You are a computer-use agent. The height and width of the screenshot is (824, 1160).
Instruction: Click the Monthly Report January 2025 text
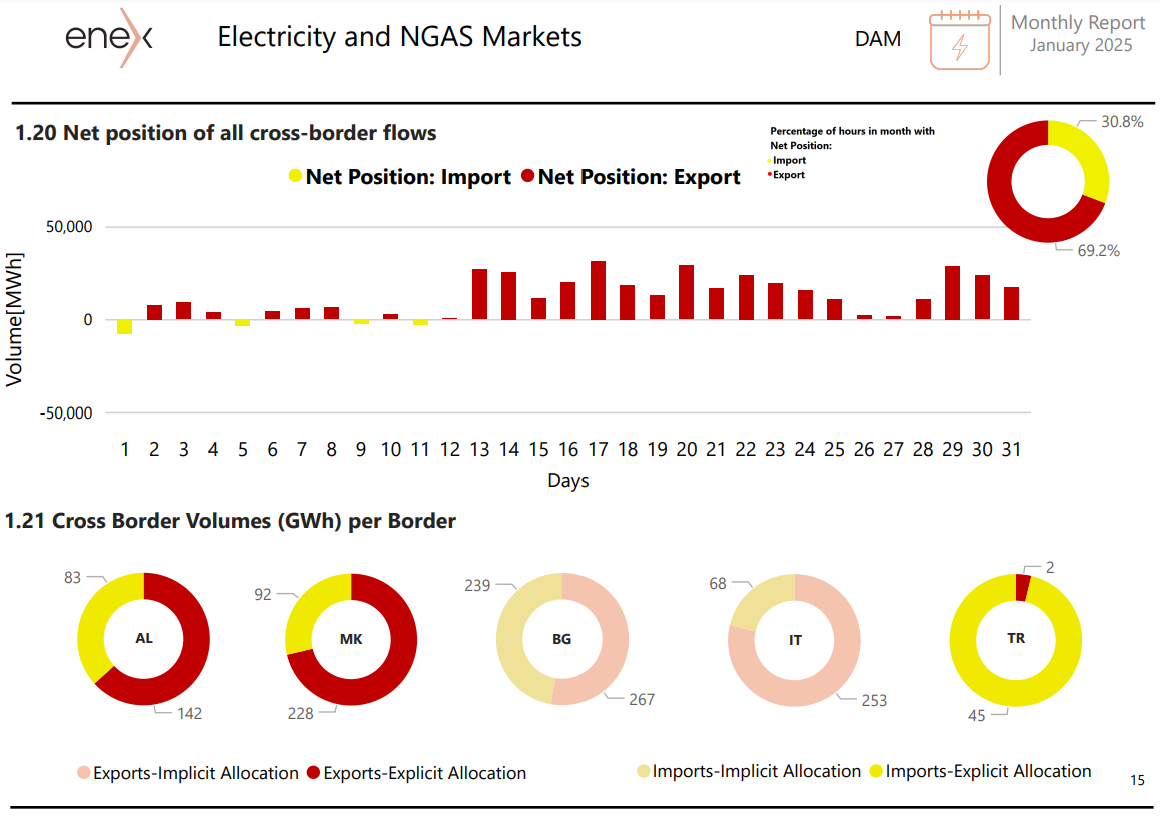click(x=1079, y=34)
